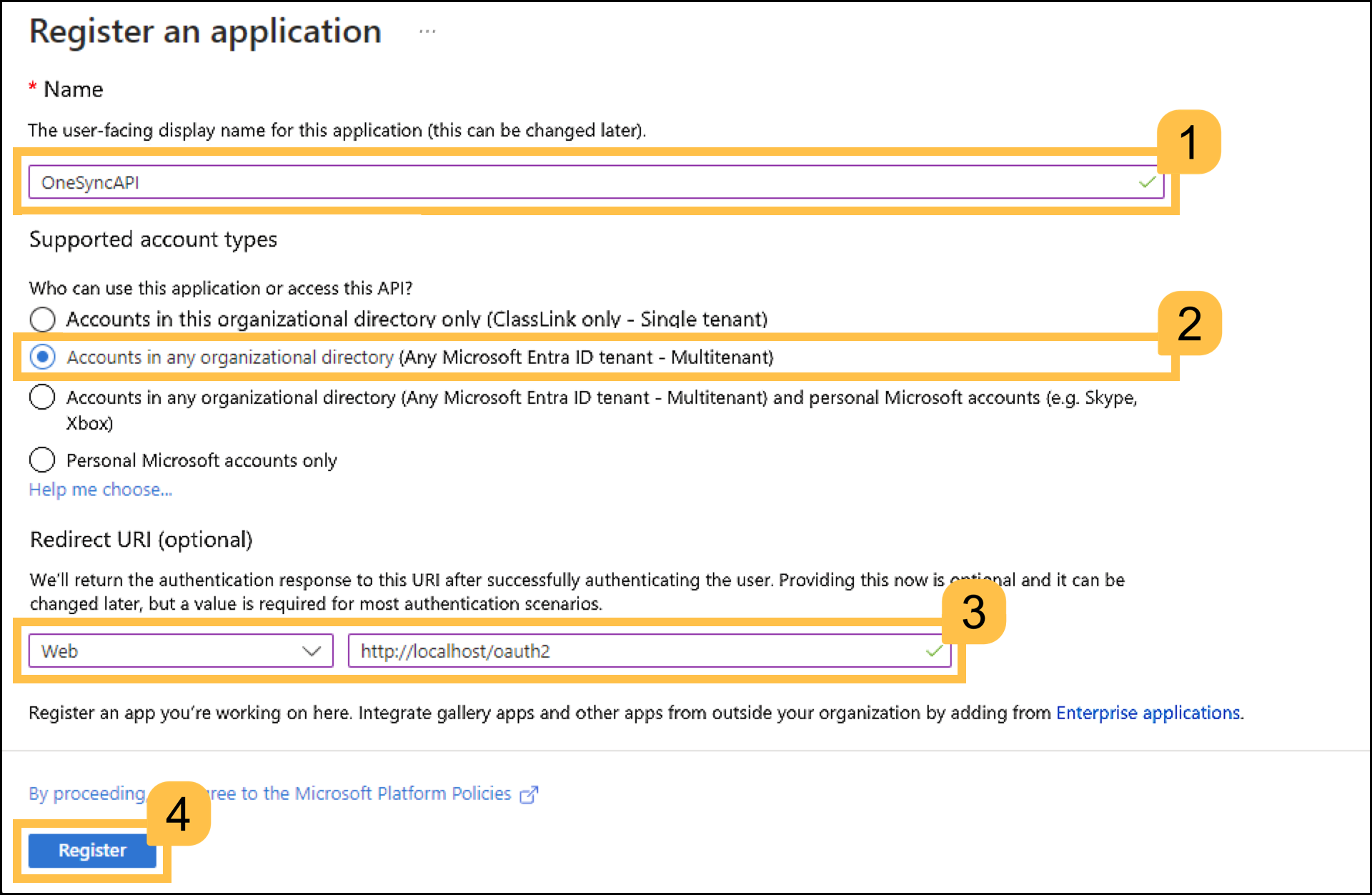The image size is (1372, 895).
Task: Select 'Accounts in any organizational directory (Multitenant)'
Action: (42, 357)
